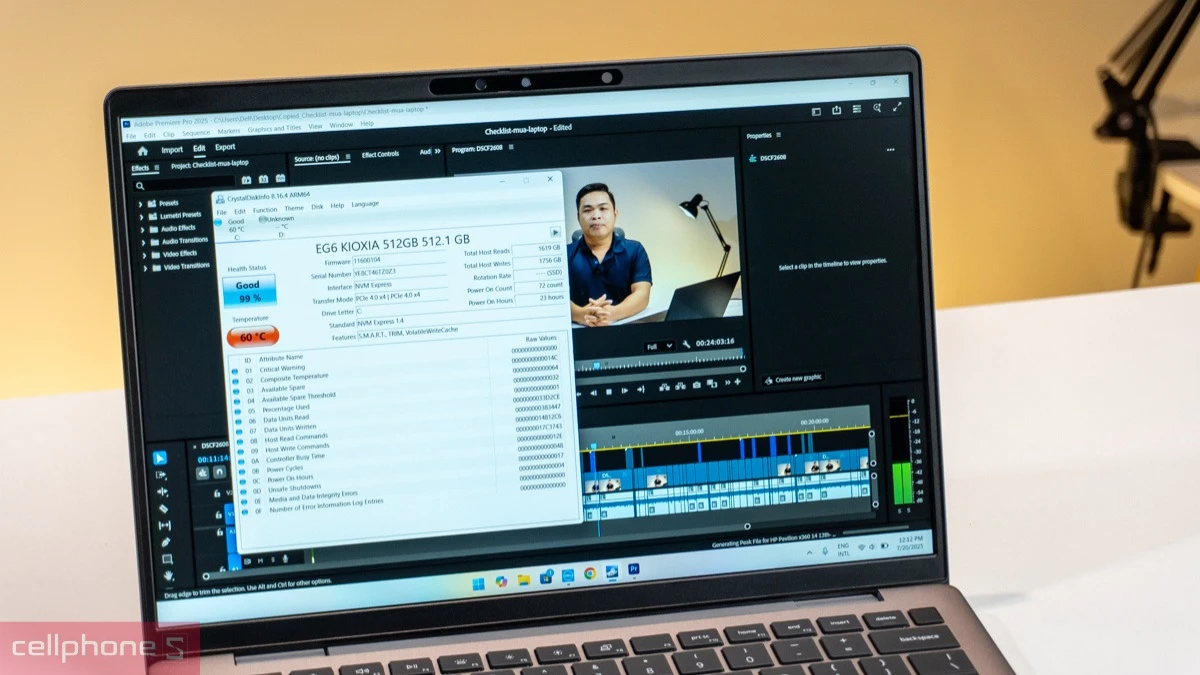Expand Video Transitions folder
The width and height of the screenshot is (1200, 675).
click(145, 268)
